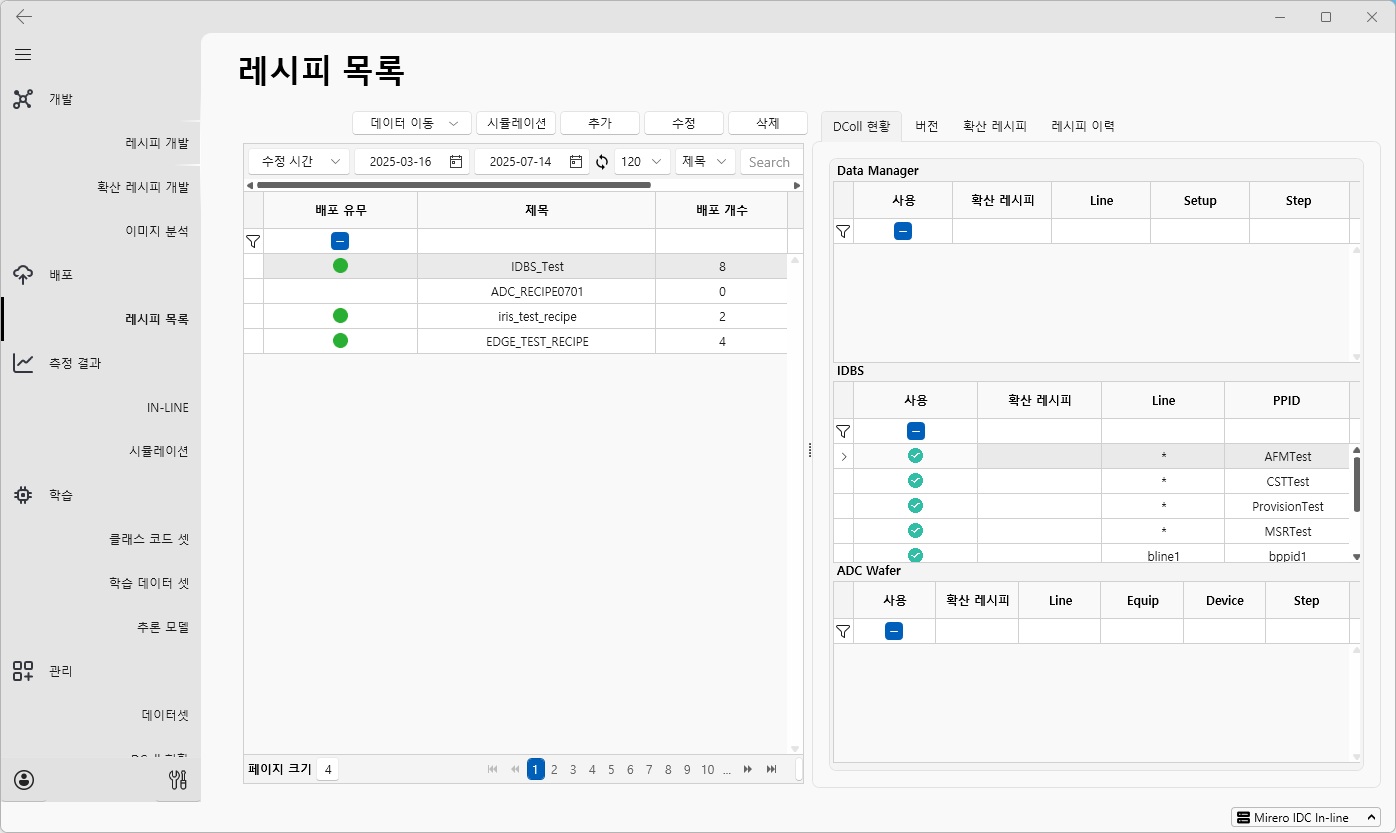
Task: Open the 데이터 이동 dropdown
Action: [411, 122]
